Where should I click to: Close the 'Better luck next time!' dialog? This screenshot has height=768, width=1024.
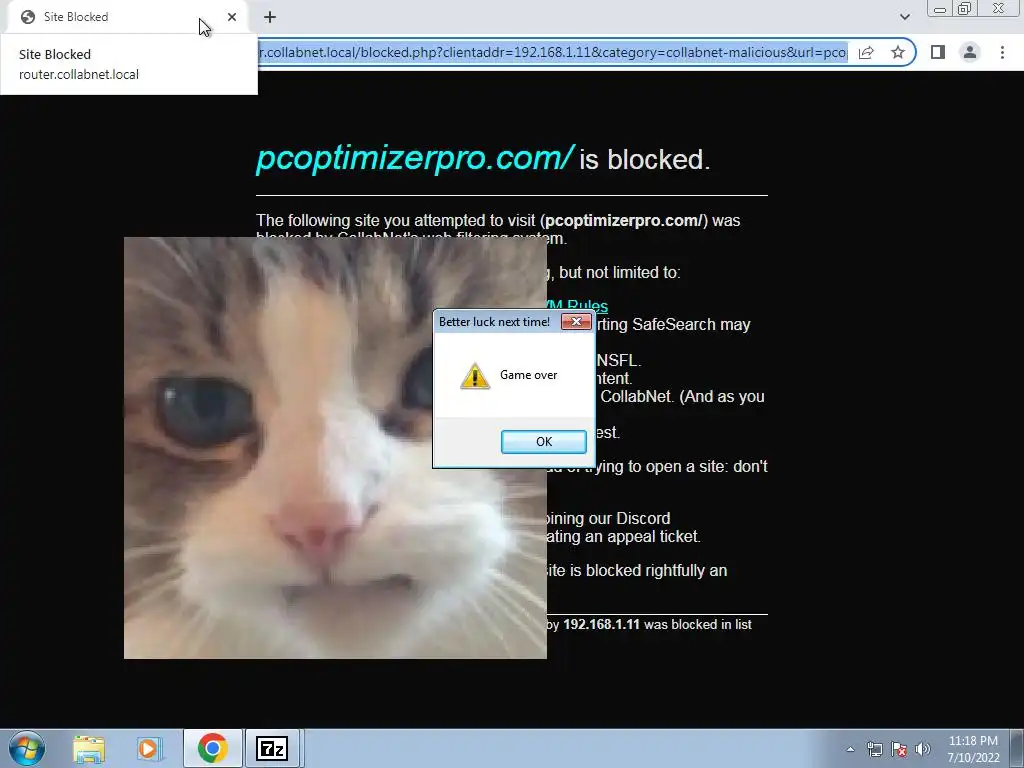click(x=576, y=321)
